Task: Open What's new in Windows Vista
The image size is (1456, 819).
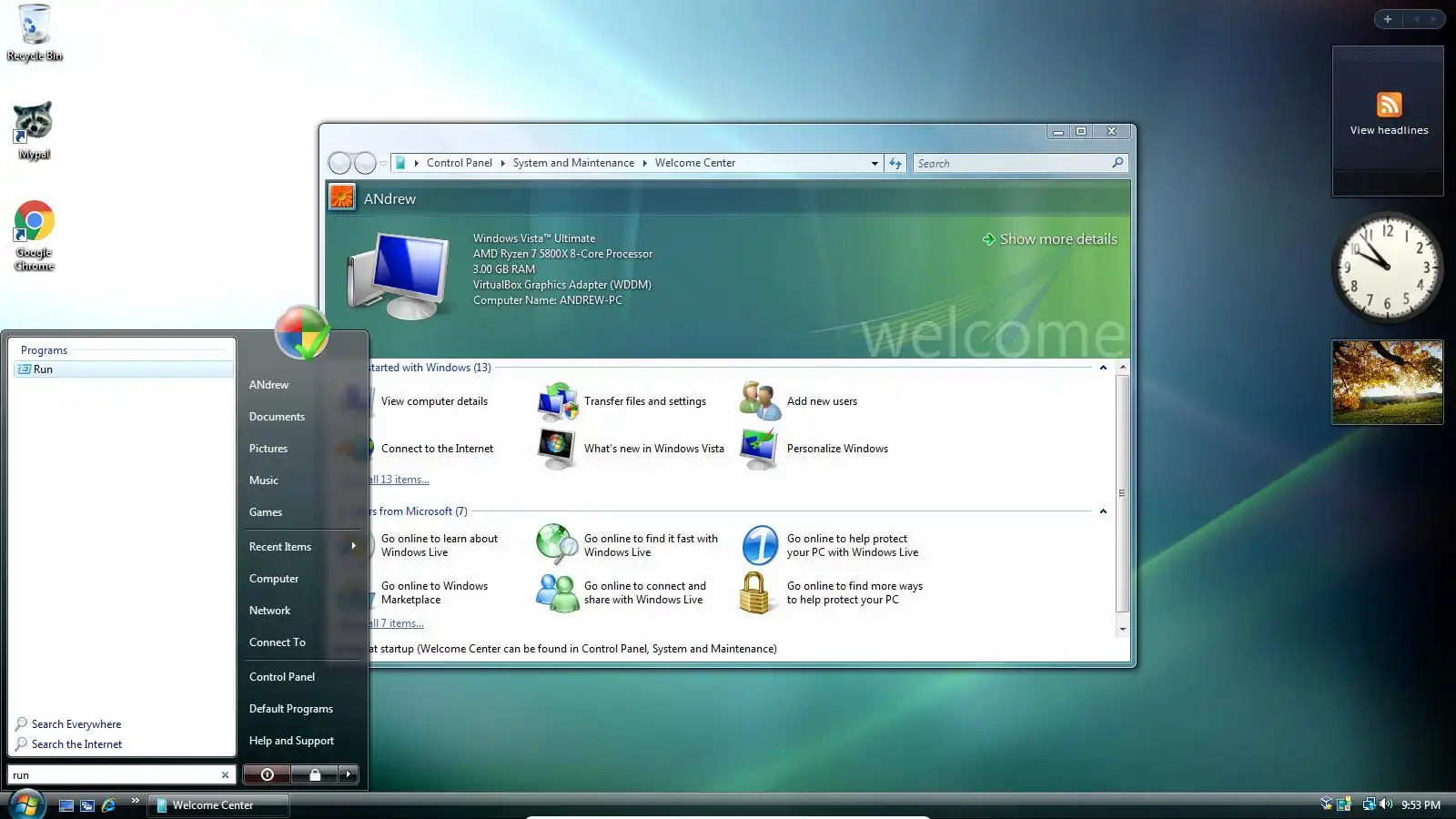Action: coord(632,449)
